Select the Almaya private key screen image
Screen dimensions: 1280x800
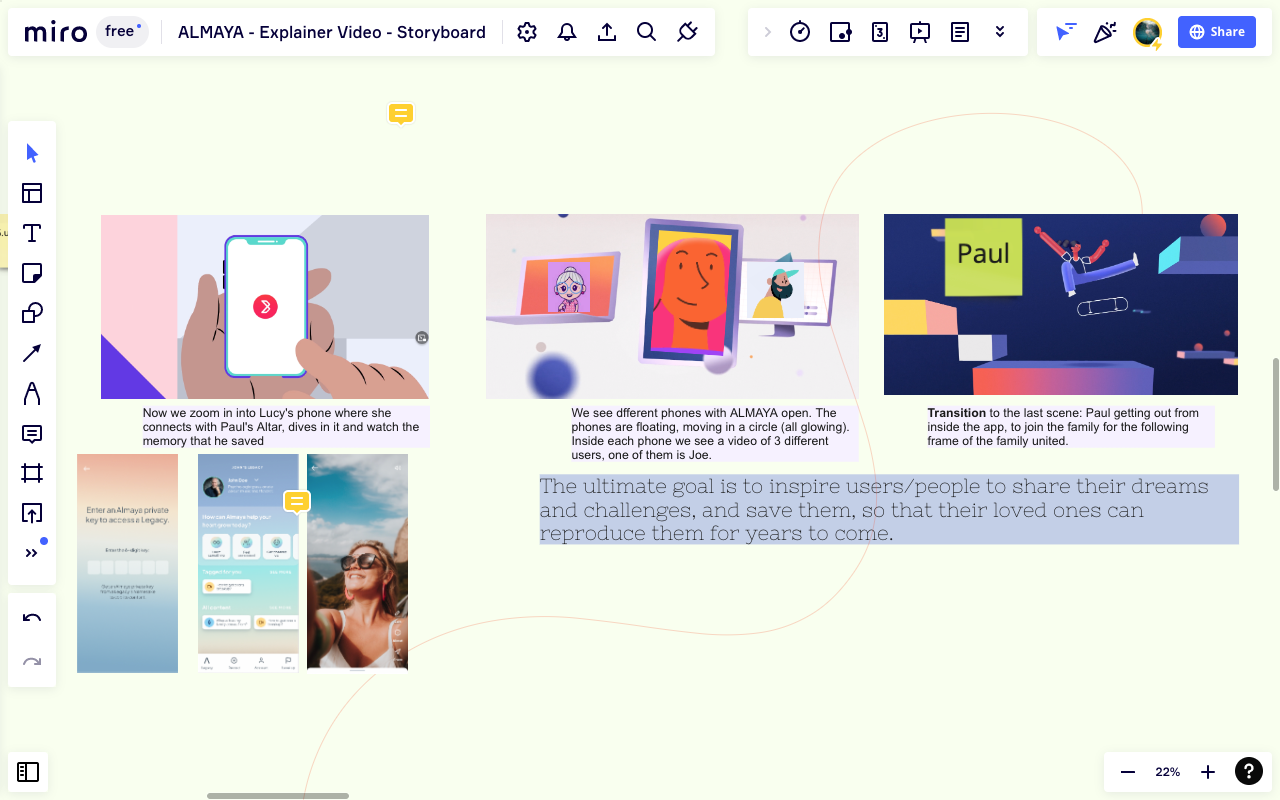(127, 563)
